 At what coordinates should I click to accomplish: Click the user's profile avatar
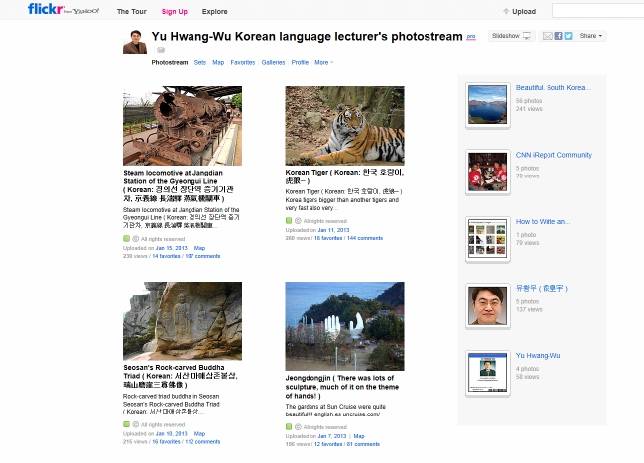(134, 42)
